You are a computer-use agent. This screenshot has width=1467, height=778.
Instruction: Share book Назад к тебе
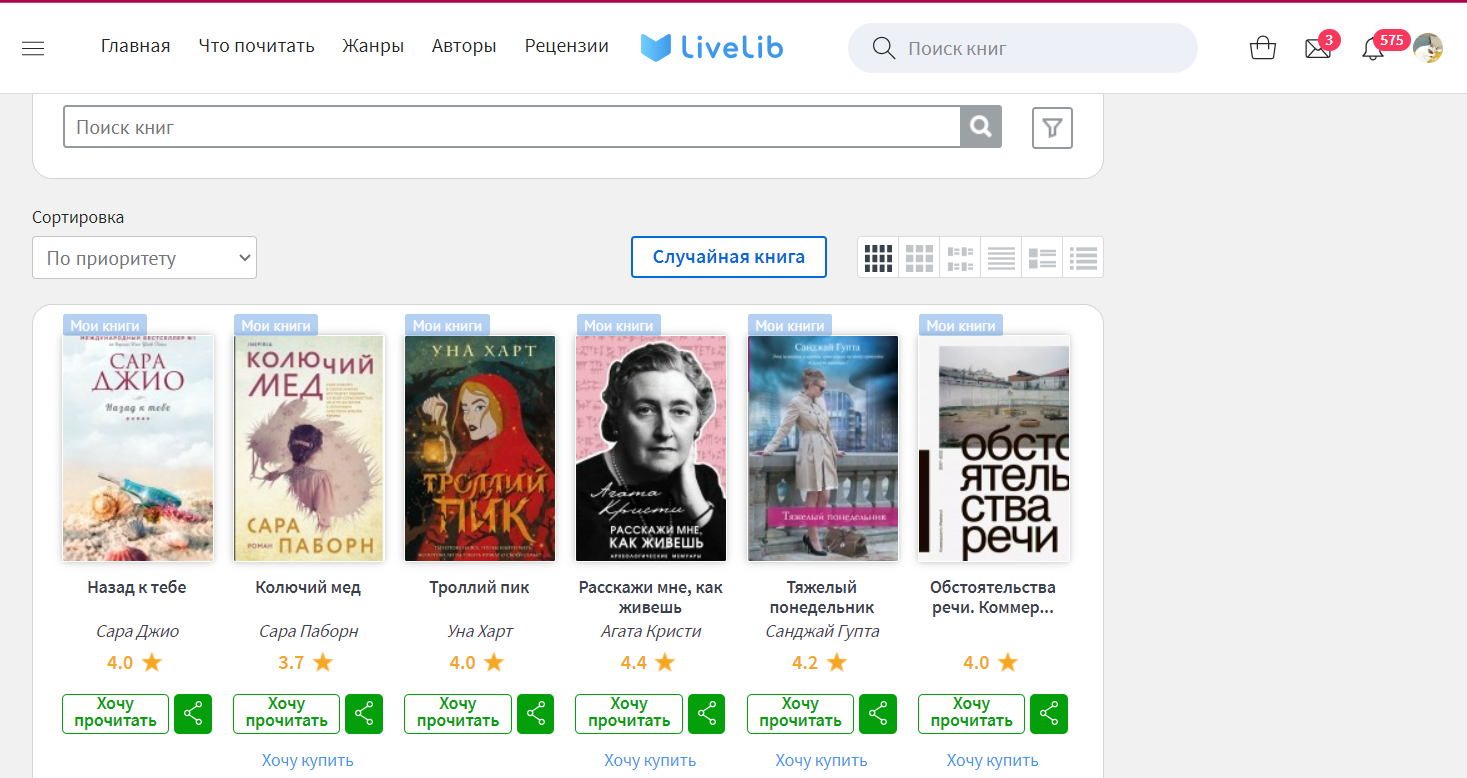(193, 714)
